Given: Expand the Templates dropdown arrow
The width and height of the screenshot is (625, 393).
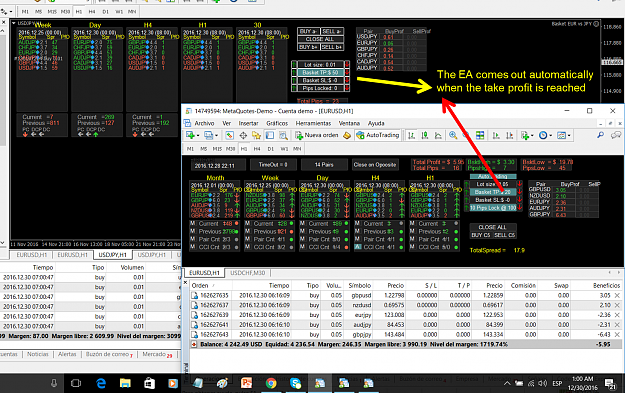Looking at the screenshot, I should (x=569, y=136).
